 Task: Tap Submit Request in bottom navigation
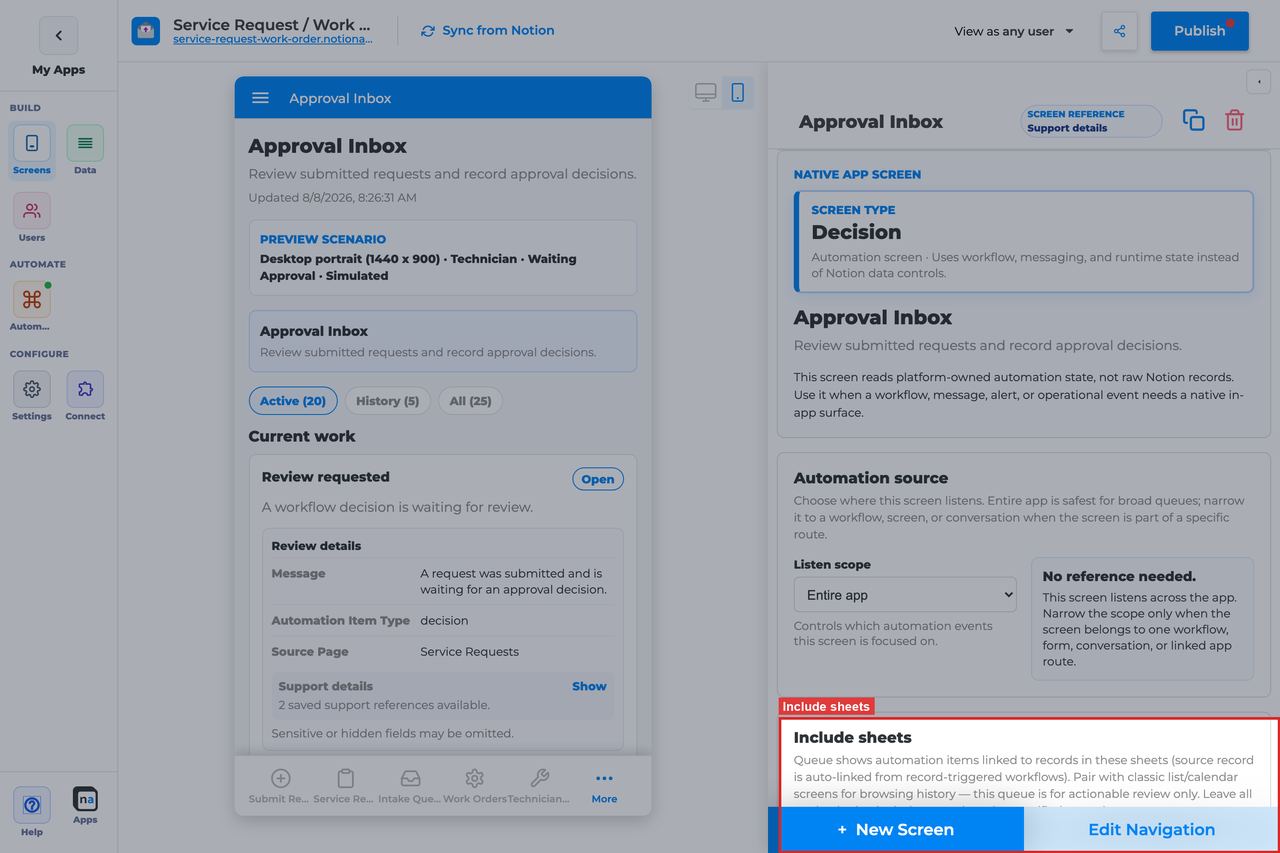[x=281, y=786]
